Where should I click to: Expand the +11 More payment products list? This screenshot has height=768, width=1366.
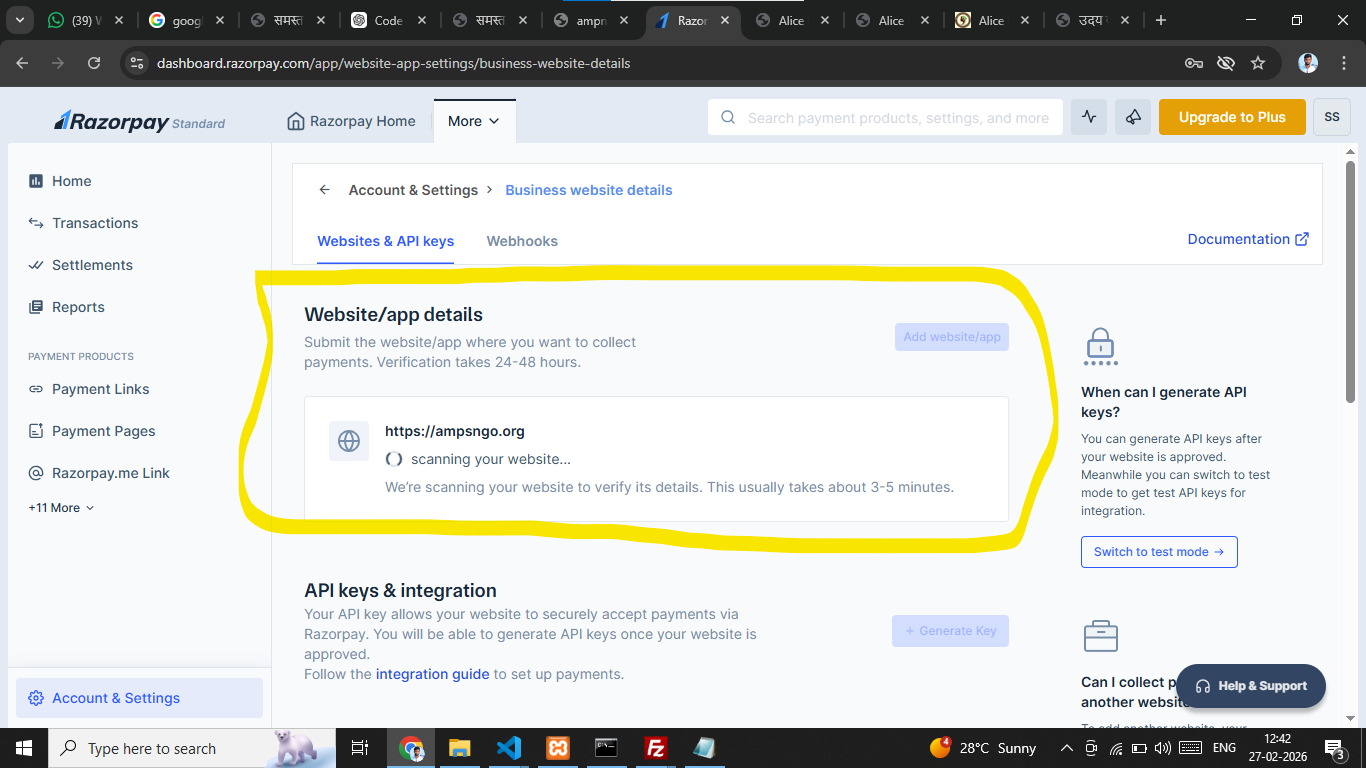[x=61, y=508]
